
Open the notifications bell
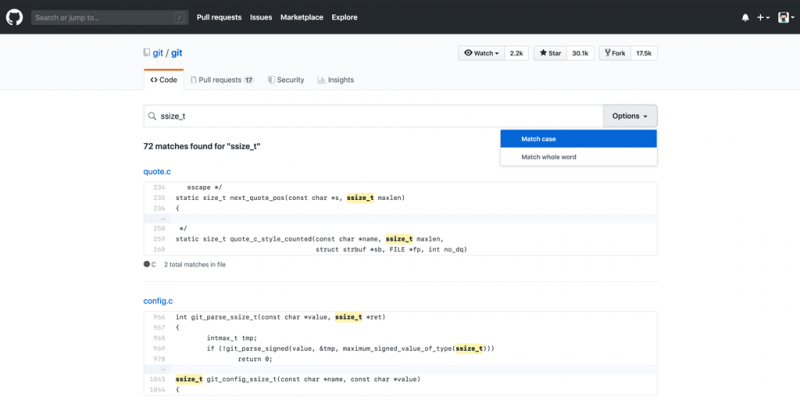pos(745,17)
